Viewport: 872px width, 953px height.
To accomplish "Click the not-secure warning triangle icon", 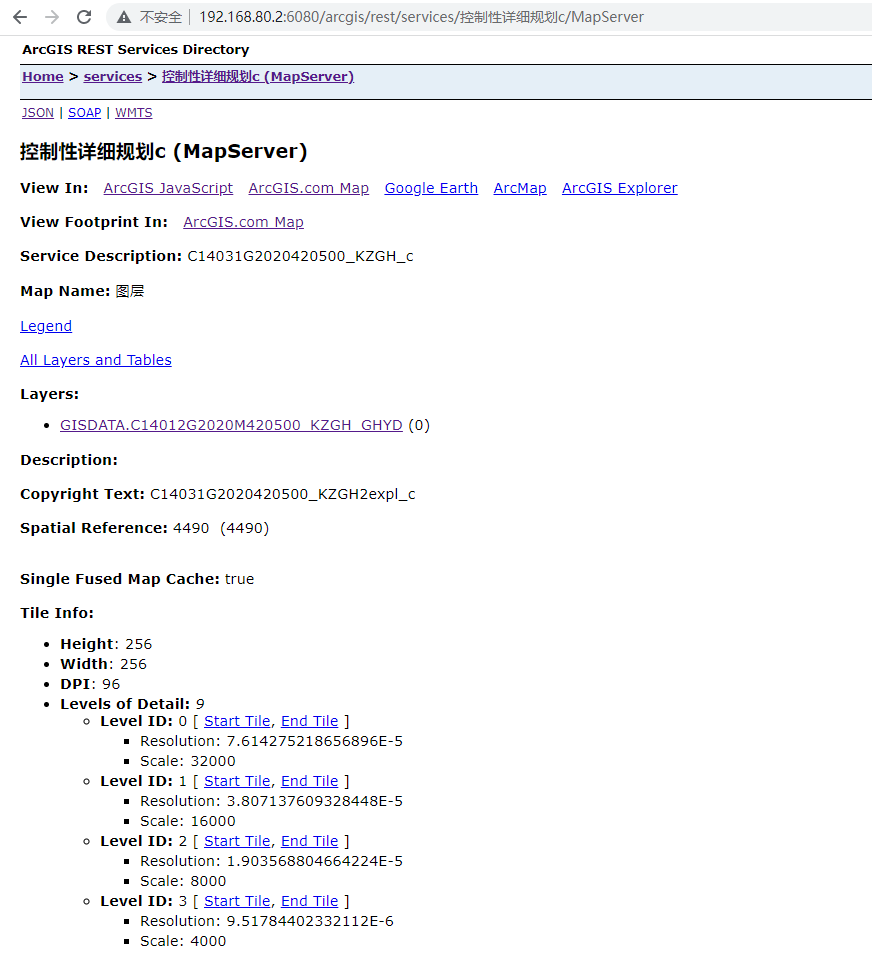I will (124, 17).
